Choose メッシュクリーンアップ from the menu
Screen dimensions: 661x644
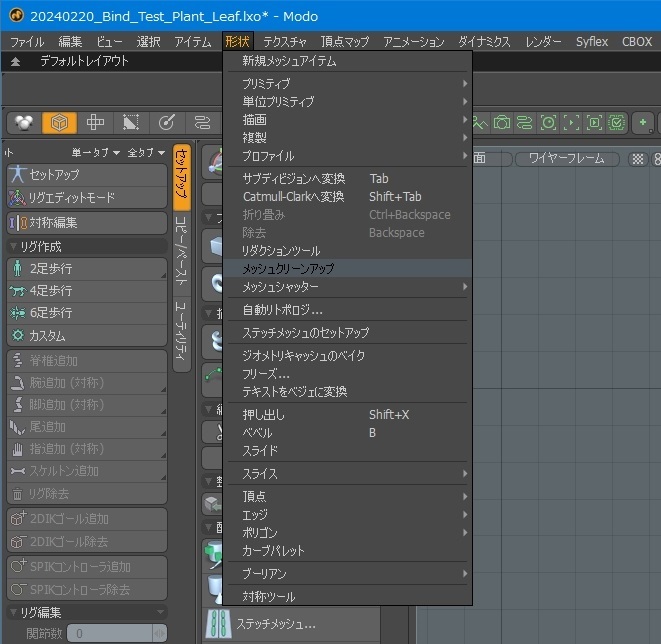pos(347,268)
